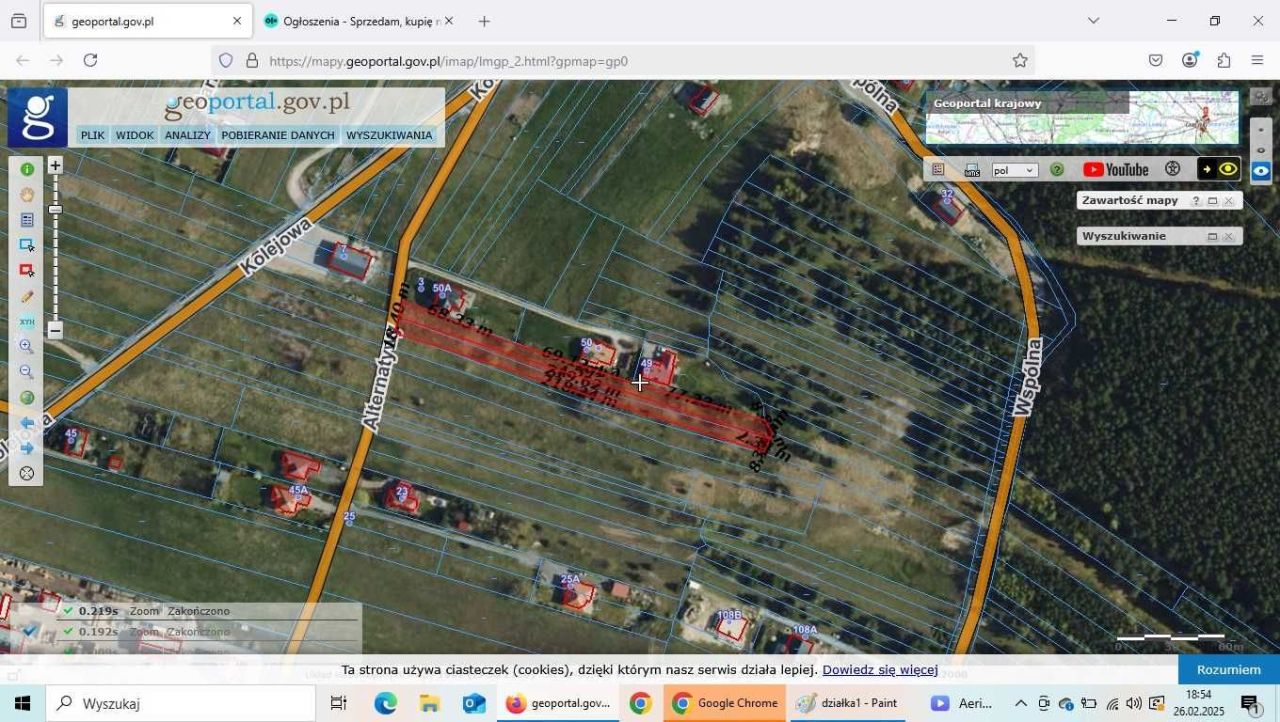Go to previous map view arrow
Image resolution: width=1280 pixels, height=722 pixels.
(x=27, y=423)
